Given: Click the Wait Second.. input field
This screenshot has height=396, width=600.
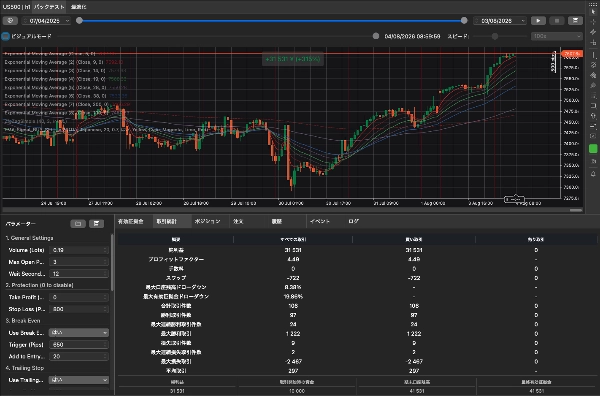Looking at the screenshot, I should click(79, 274).
